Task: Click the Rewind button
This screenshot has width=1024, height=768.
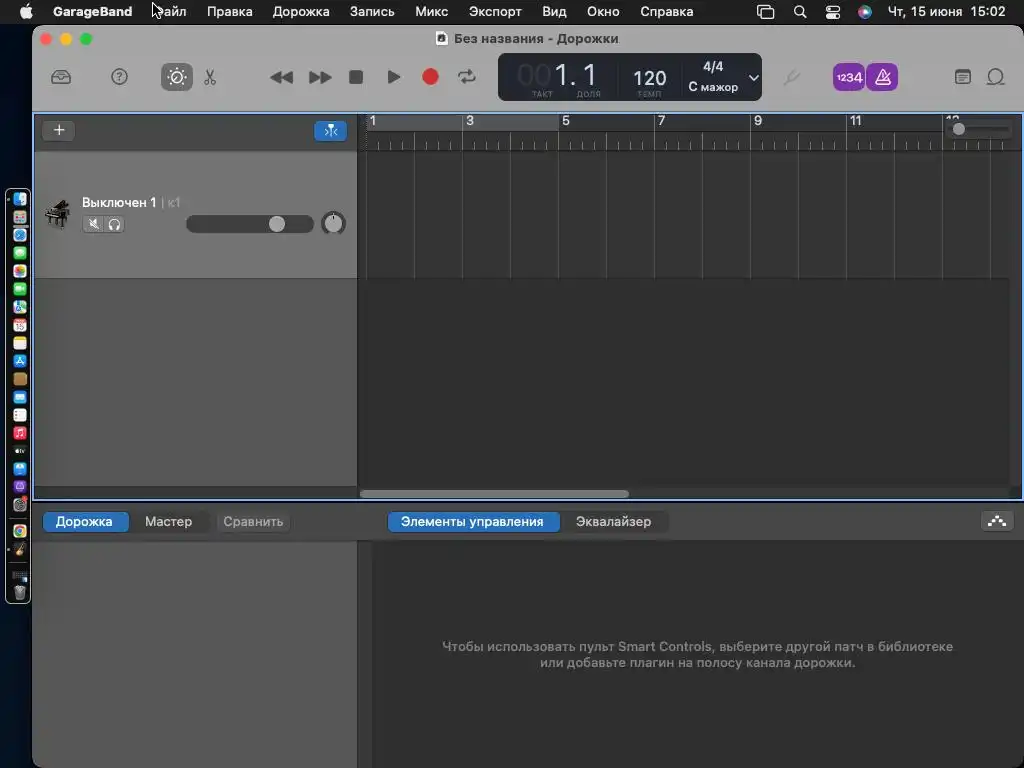Action: [x=281, y=77]
